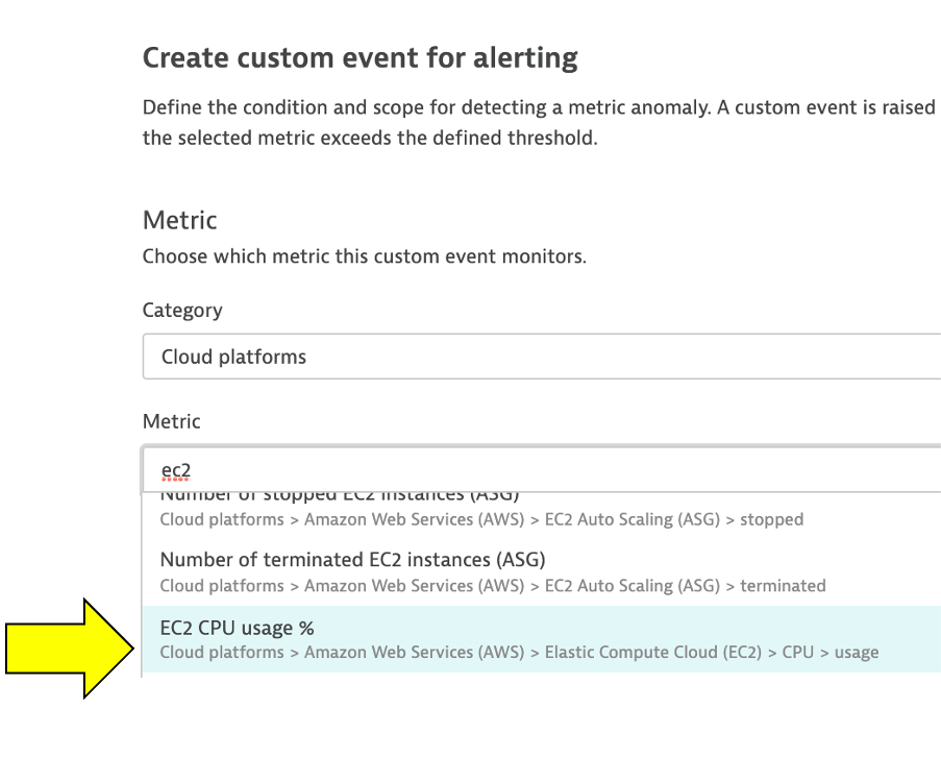Click the Choose which metric description text
This screenshot has height=758, width=941.
[364, 257]
